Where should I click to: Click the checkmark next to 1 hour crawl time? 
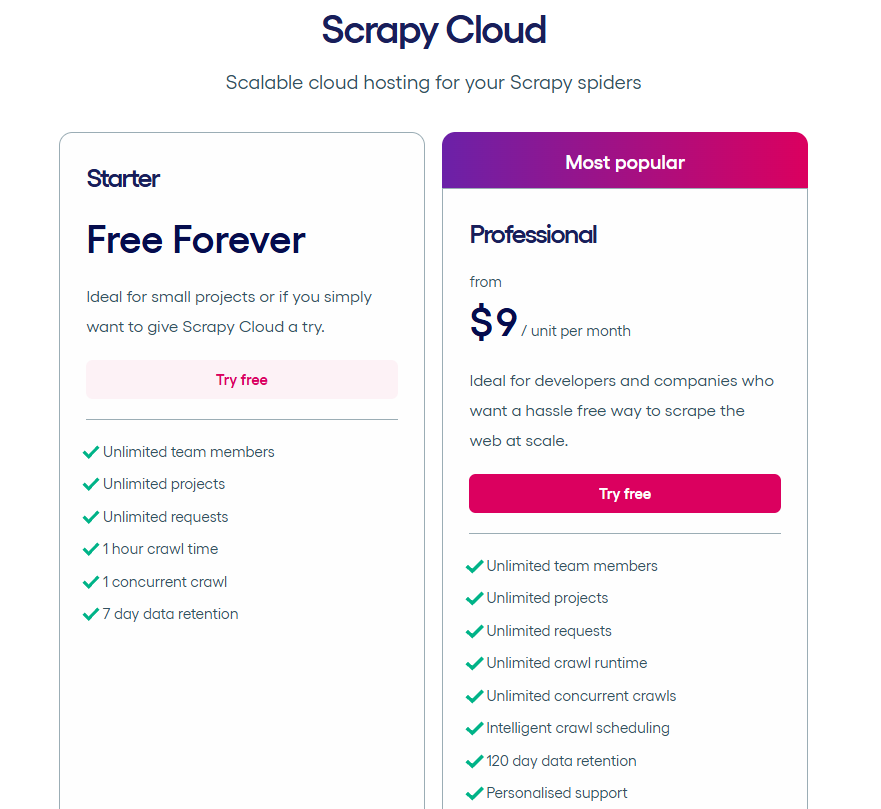91,548
